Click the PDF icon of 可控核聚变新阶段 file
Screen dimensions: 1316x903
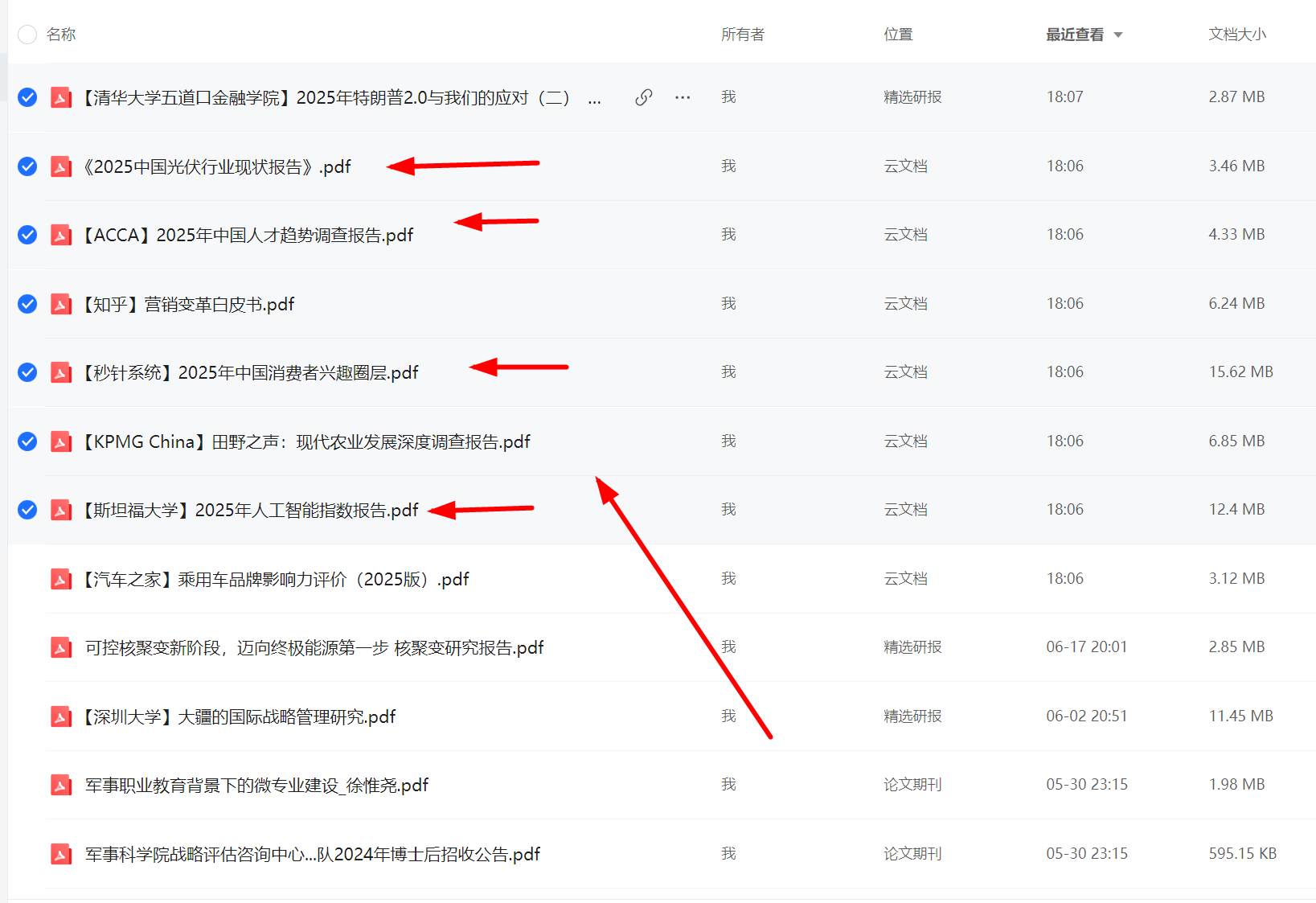61,647
